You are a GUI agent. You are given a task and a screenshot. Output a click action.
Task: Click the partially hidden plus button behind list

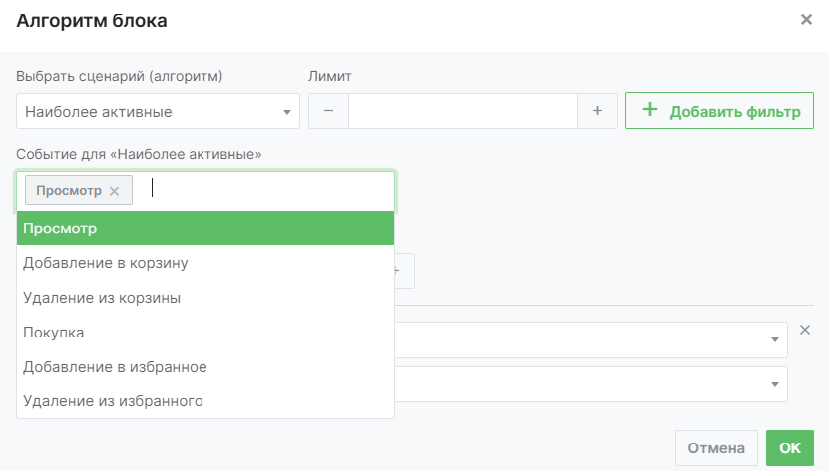pos(404,270)
